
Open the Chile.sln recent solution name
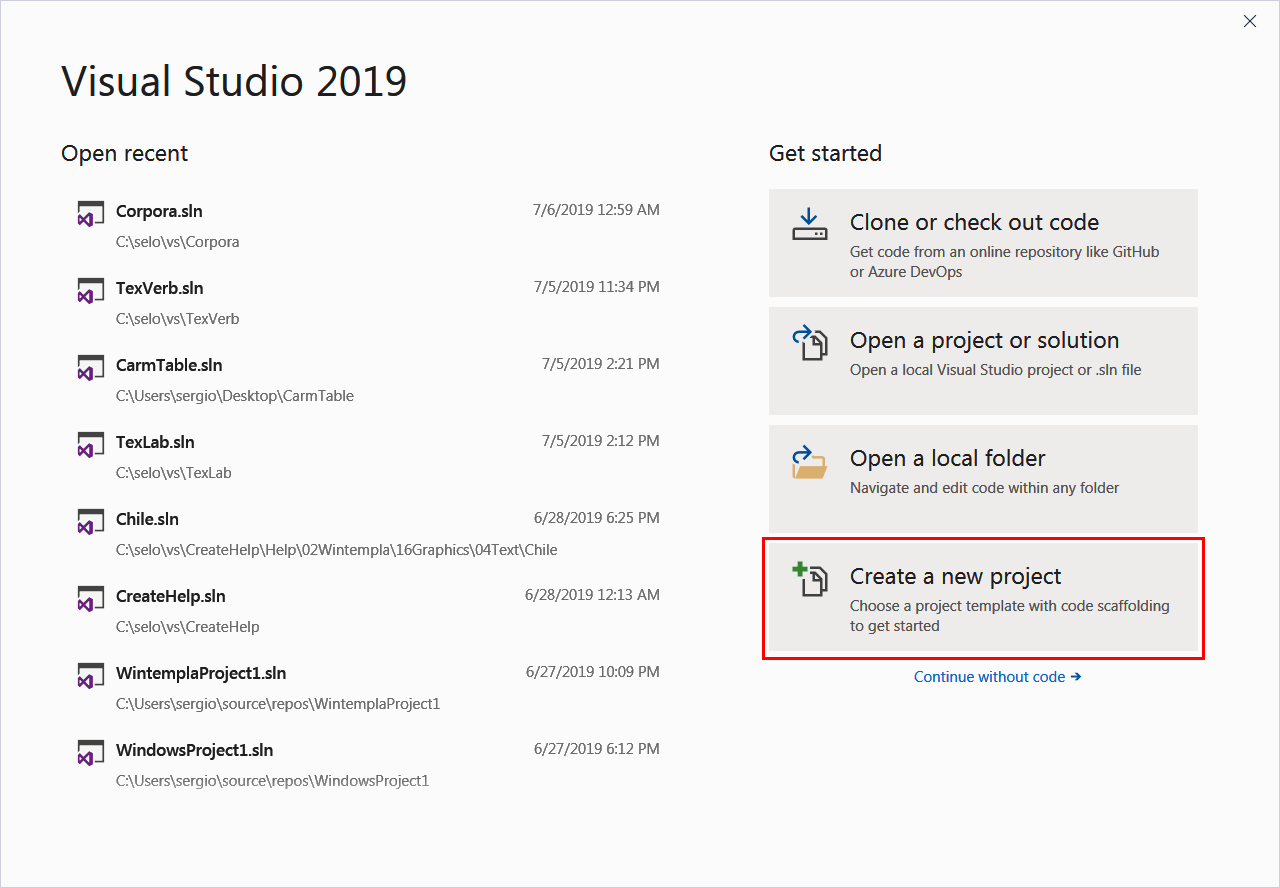coord(147,519)
